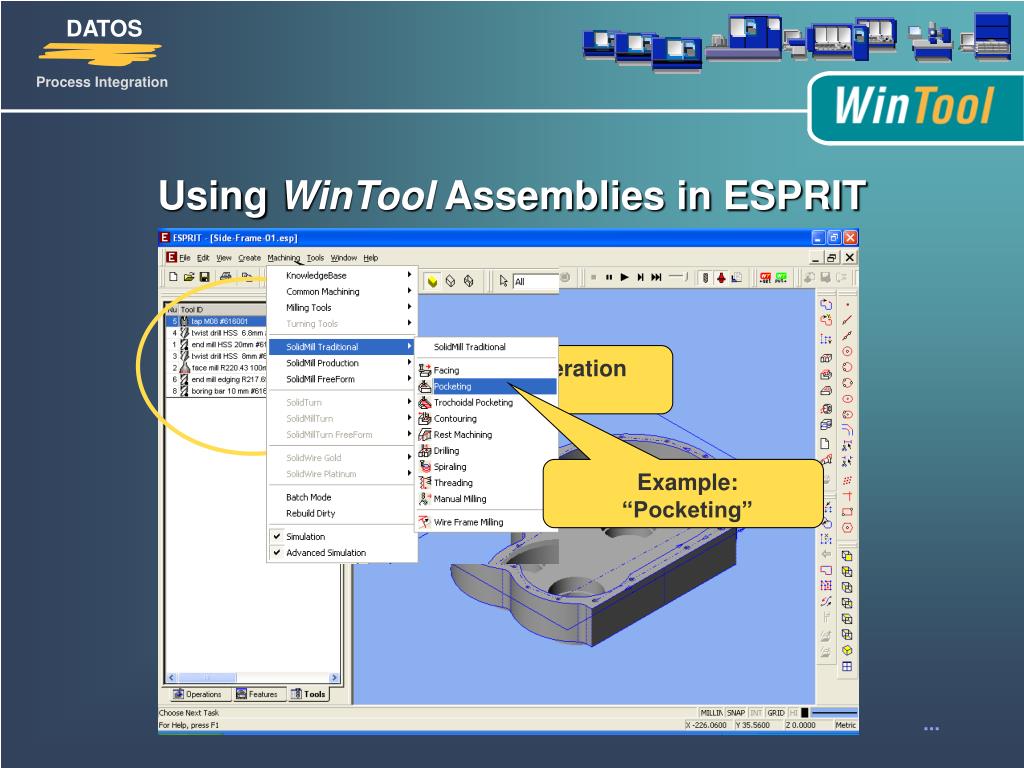Click the Trochoidal Pocketing icon
Viewport: 1024px width, 768px height.
424,402
